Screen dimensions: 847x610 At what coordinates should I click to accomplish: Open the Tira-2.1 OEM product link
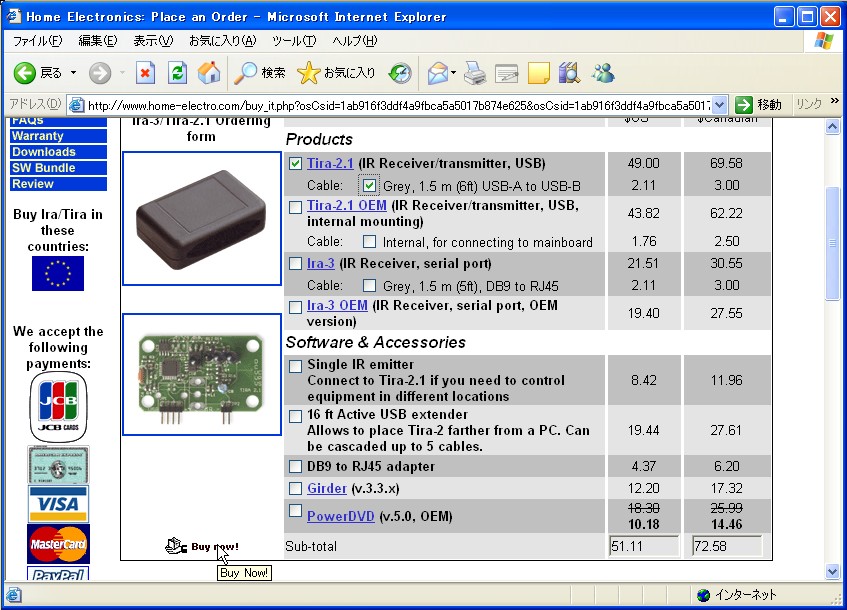(347, 205)
